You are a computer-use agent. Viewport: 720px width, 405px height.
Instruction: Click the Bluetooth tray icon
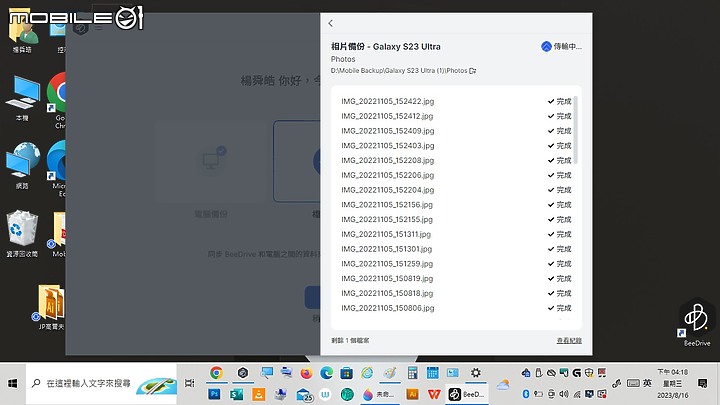coord(526,394)
